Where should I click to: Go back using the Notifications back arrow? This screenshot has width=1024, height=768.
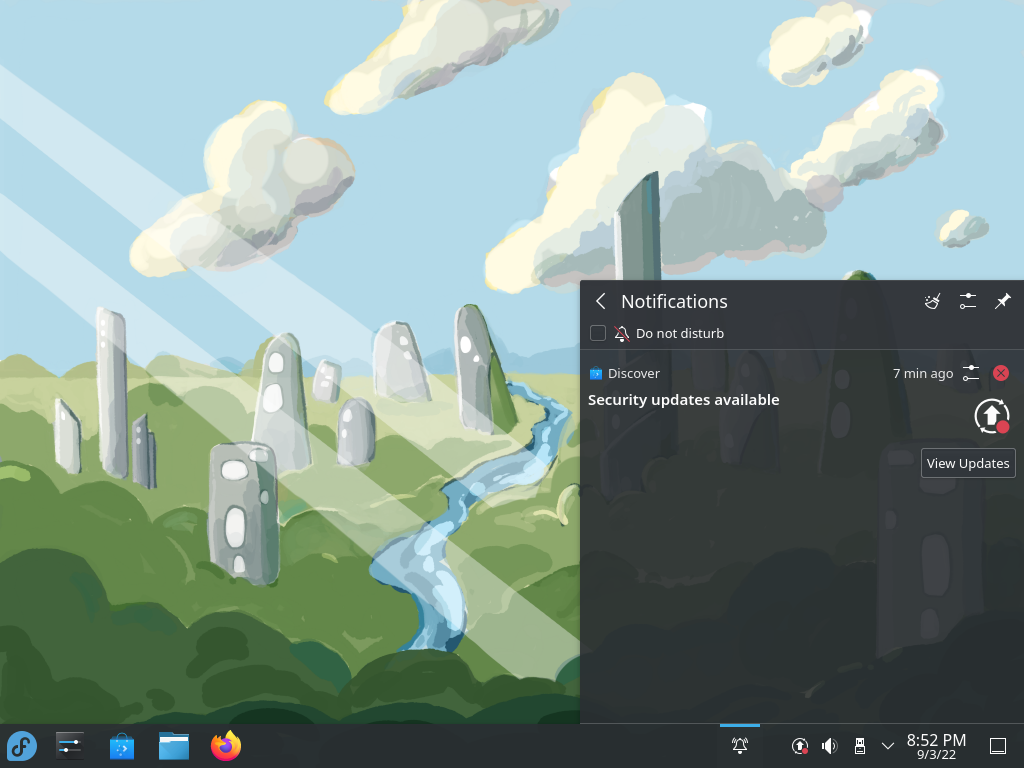[601, 301]
